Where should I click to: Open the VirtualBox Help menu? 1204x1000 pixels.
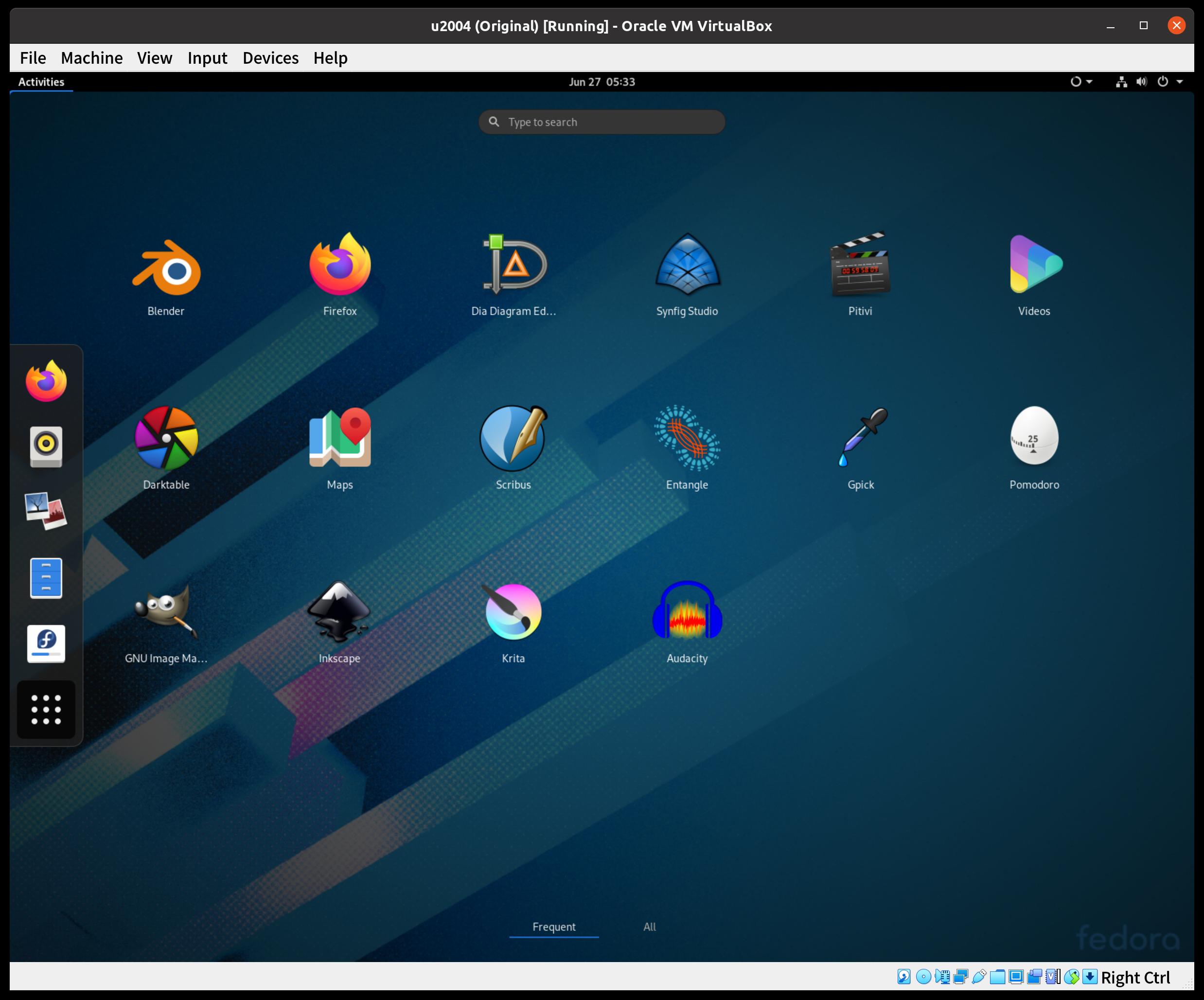pos(330,58)
